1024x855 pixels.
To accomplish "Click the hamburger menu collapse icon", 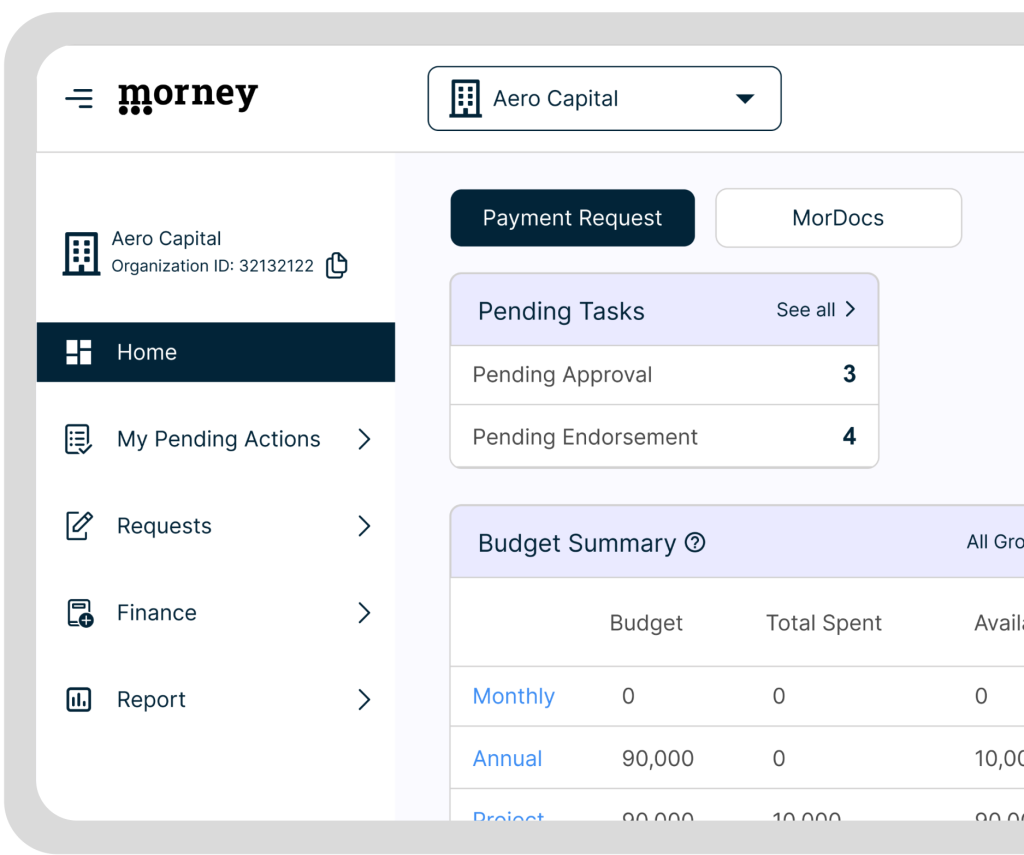I will 79,98.
